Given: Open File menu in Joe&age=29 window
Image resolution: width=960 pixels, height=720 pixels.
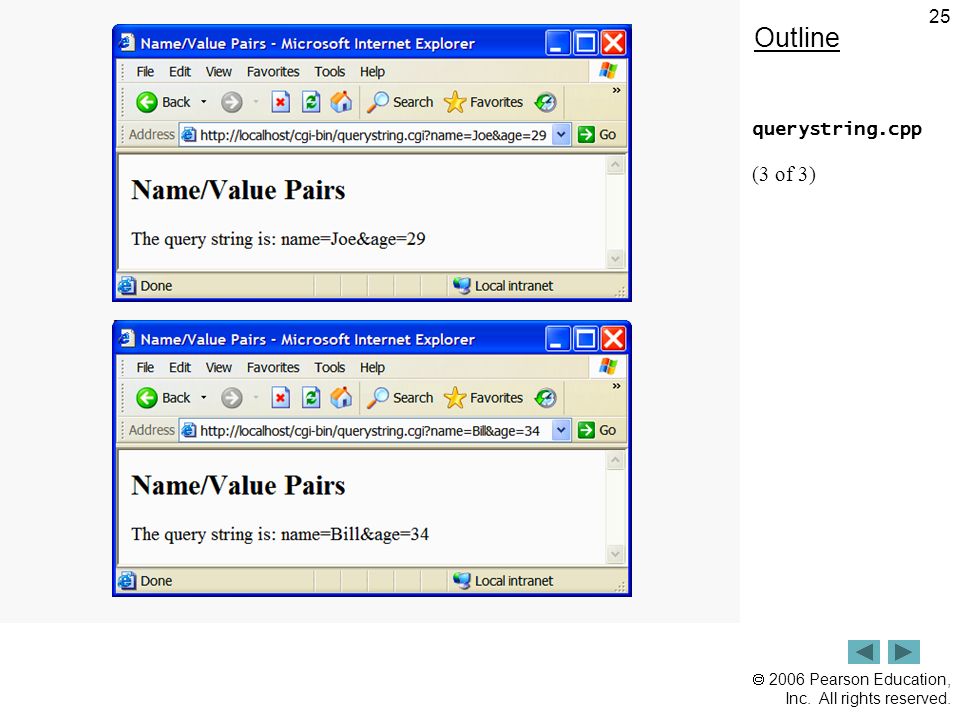Looking at the screenshot, I should click(x=145, y=72).
